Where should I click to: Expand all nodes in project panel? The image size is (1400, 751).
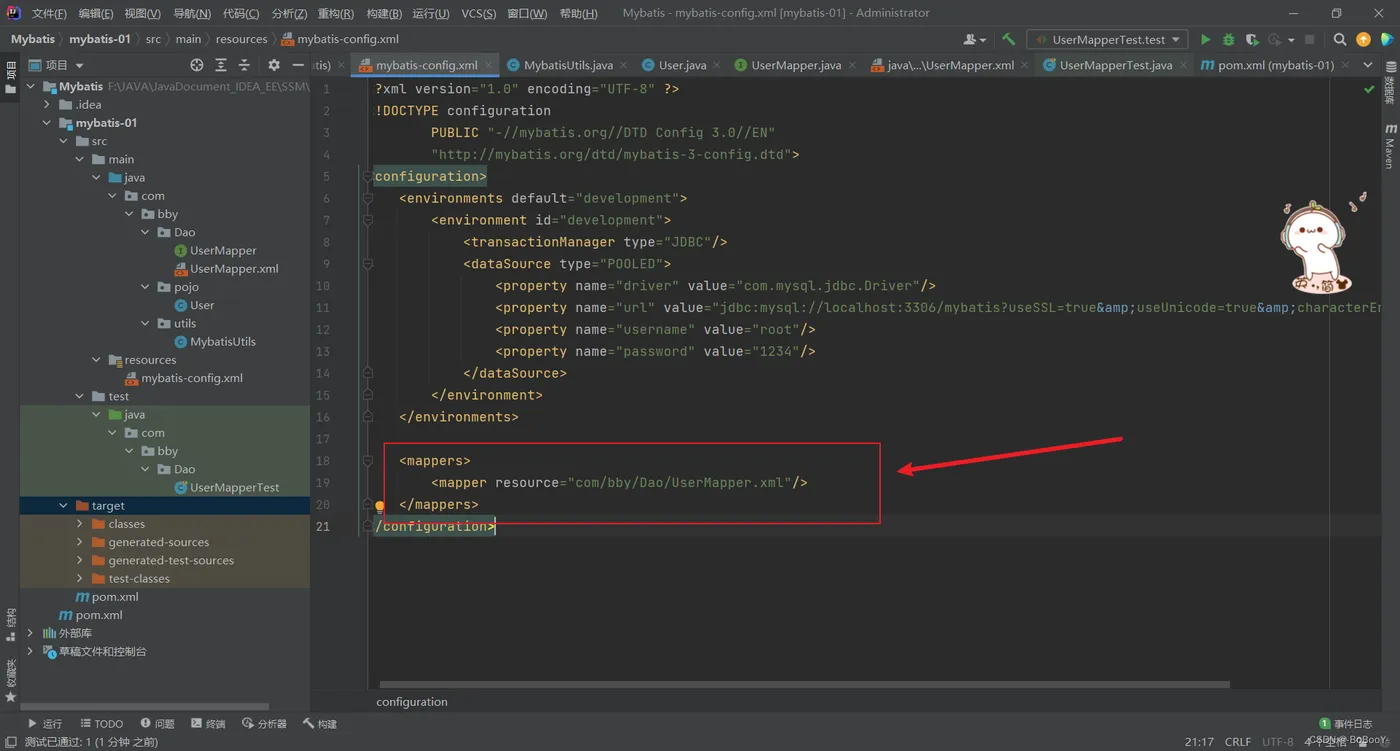[x=220, y=65]
